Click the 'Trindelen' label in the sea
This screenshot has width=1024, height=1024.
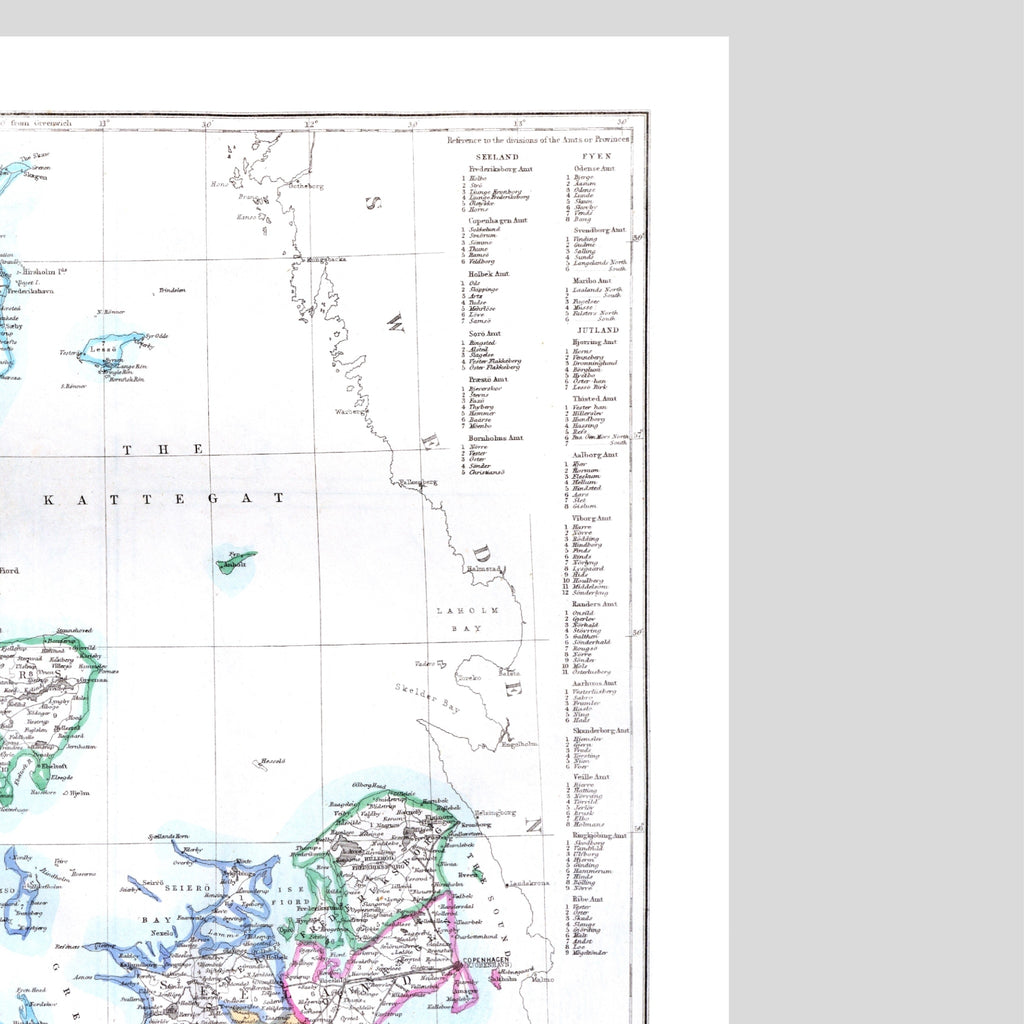(x=172, y=290)
